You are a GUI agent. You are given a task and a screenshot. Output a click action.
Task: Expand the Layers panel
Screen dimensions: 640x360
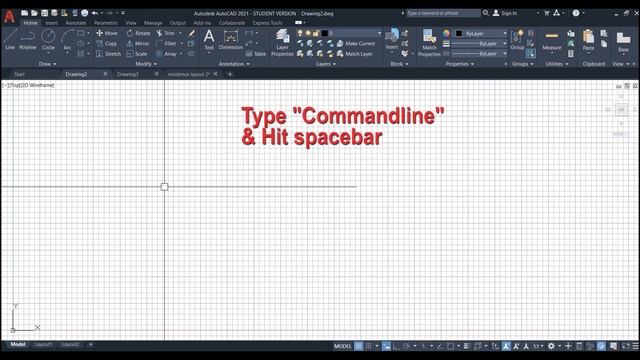[x=326, y=64]
